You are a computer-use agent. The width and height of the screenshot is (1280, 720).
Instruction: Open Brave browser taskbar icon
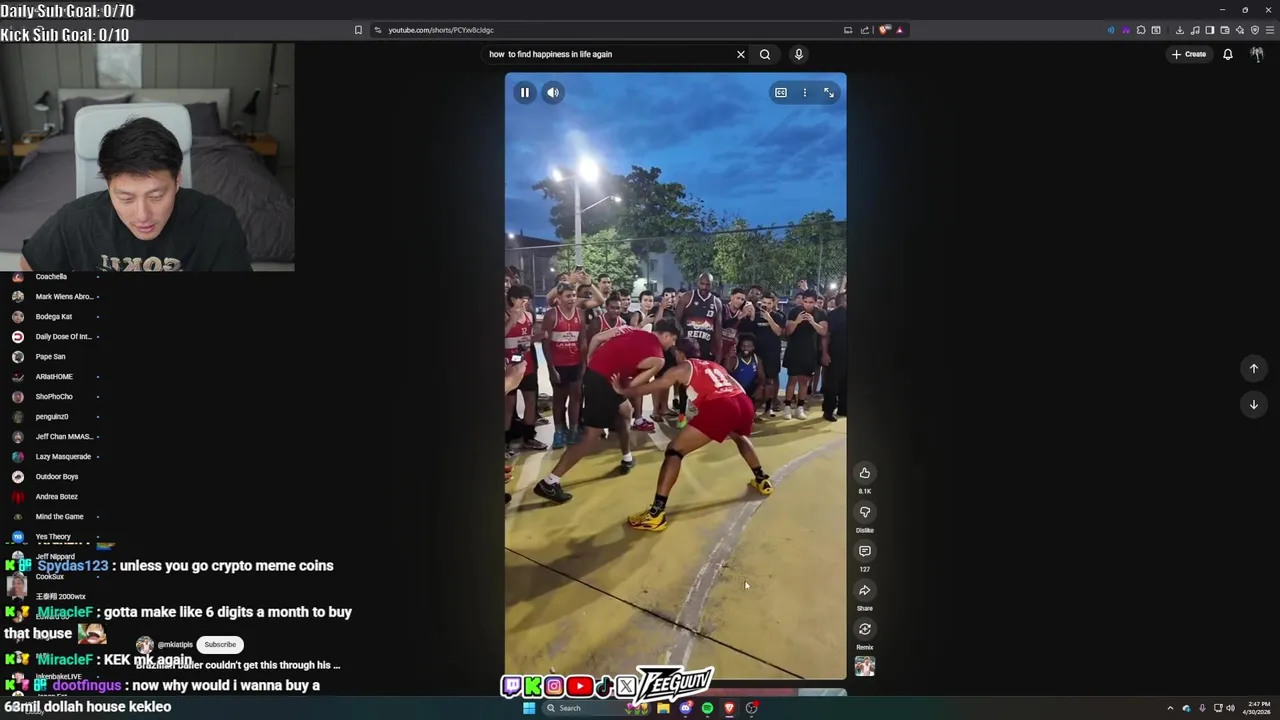[x=729, y=708]
